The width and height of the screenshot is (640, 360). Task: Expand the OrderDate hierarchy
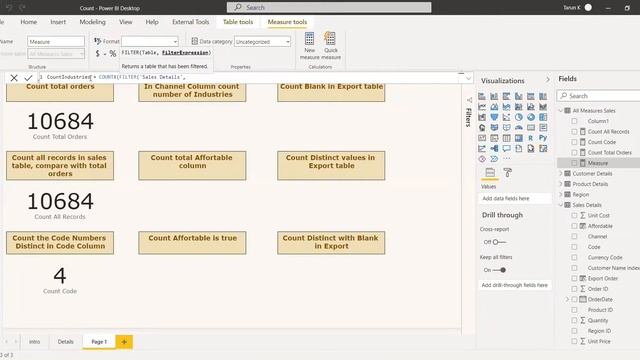(567, 299)
